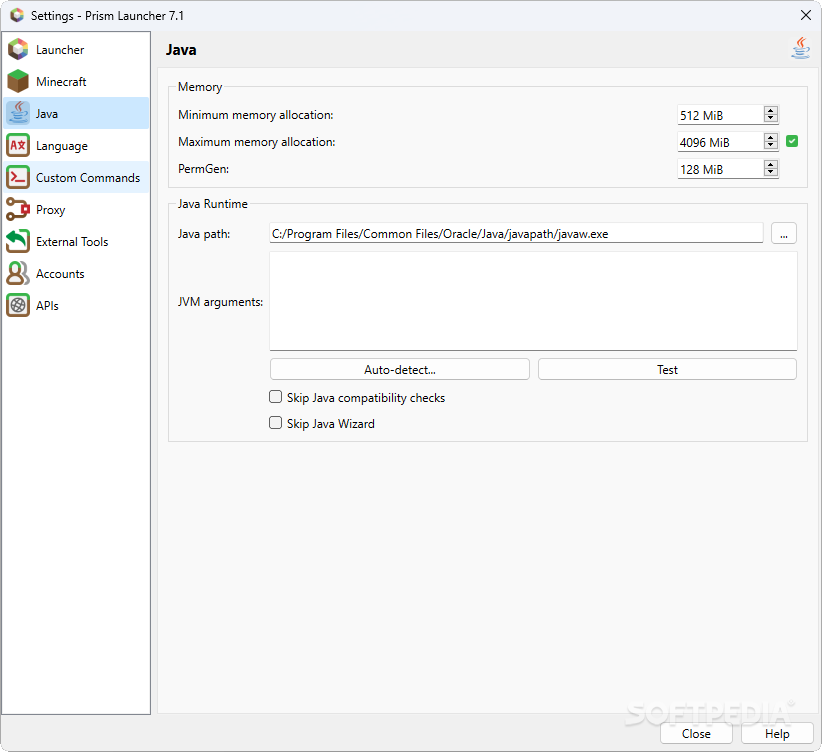
Task: Click the Prism Launcher title bar icon
Action: pyautogui.click(x=17, y=15)
